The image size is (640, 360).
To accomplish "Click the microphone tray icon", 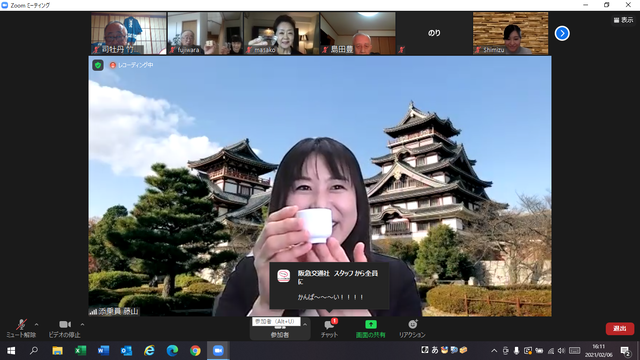I will point(516,351).
